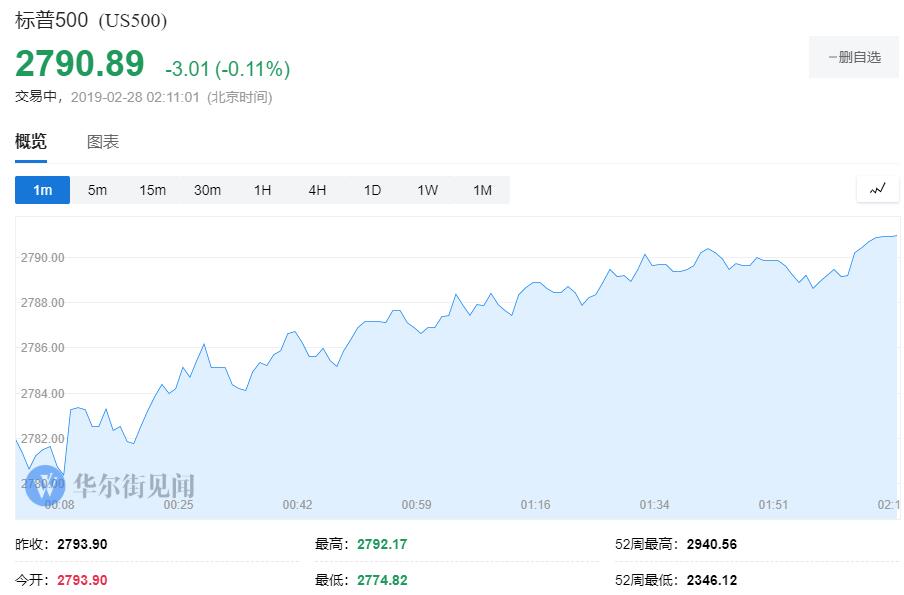
Task: Click the 华尔街见闻 watermark logo
Action: coord(110,487)
